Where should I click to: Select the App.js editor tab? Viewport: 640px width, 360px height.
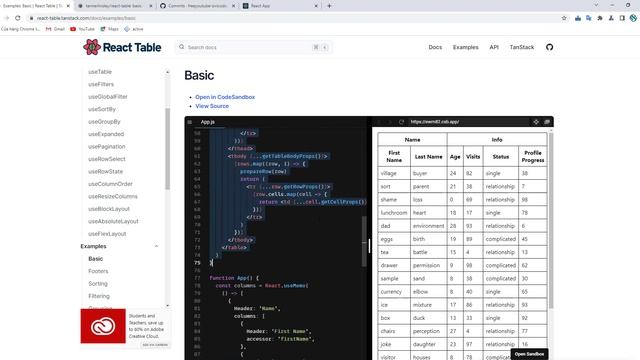208,122
